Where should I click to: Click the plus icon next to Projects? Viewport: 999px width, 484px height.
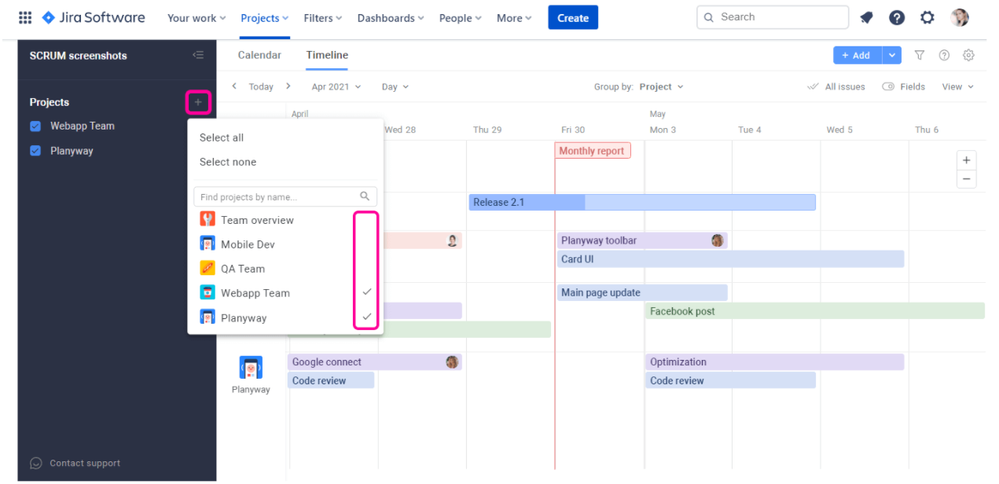(198, 102)
